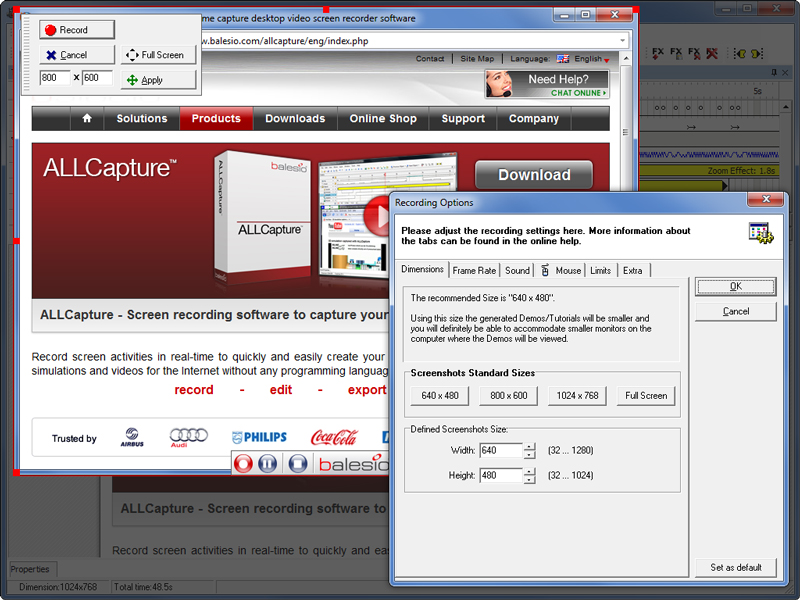Decrease Height with the down stepper arrow
This screenshot has width=800, height=600.
pyautogui.click(x=530, y=481)
